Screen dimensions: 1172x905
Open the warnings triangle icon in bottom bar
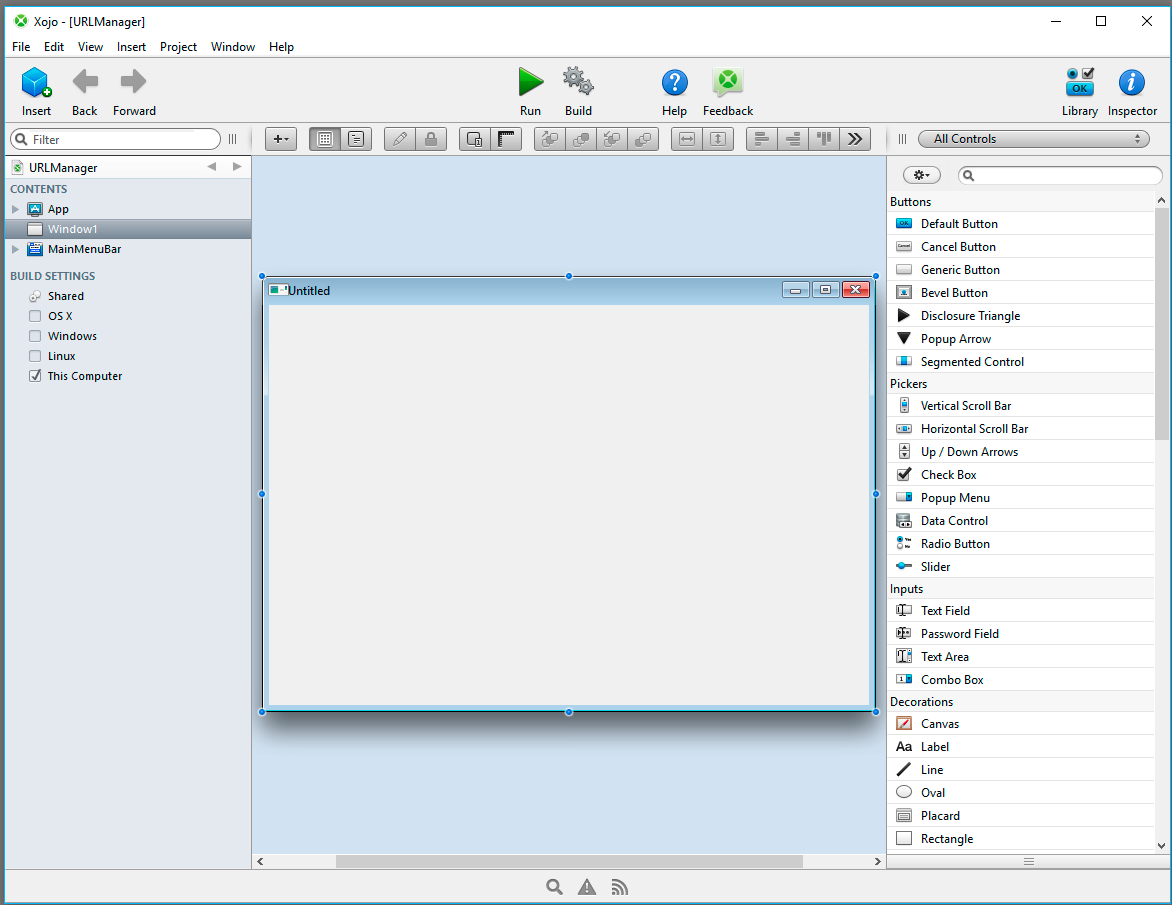click(x=587, y=887)
